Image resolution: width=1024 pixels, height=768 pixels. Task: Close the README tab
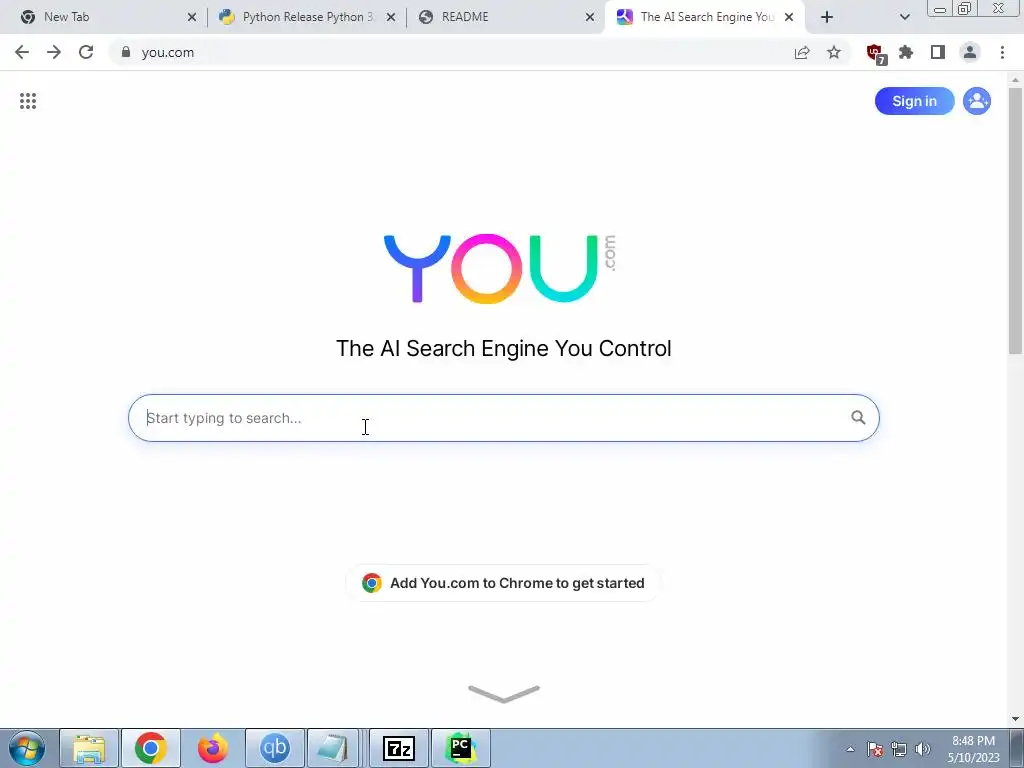pos(590,17)
